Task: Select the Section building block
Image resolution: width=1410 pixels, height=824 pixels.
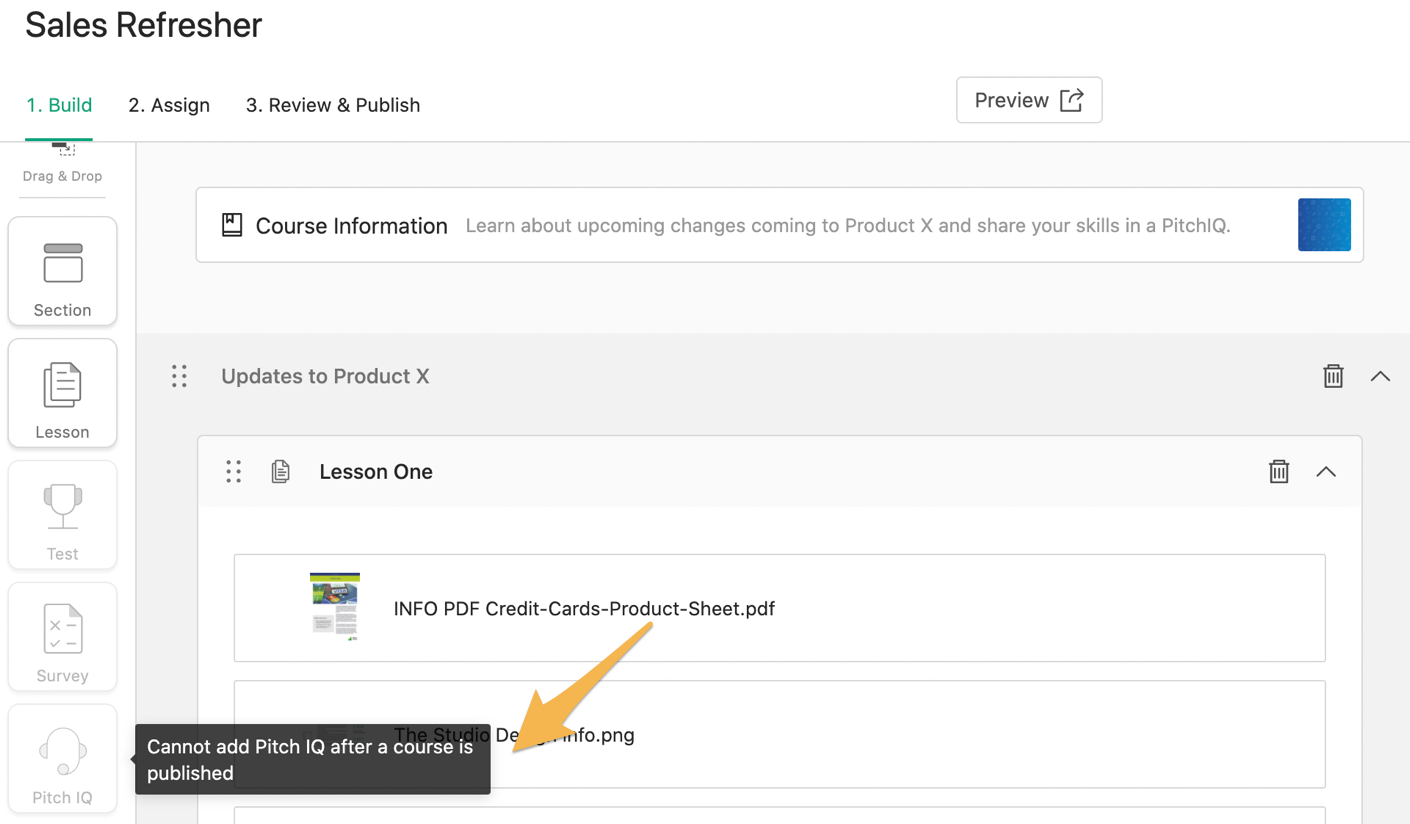Action: click(x=62, y=271)
